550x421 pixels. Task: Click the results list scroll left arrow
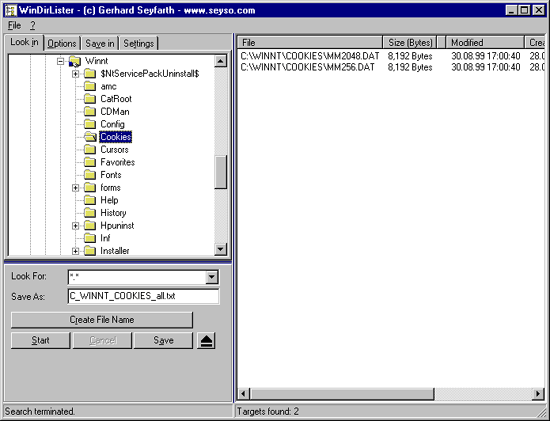pyautogui.click(x=243, y=394)
